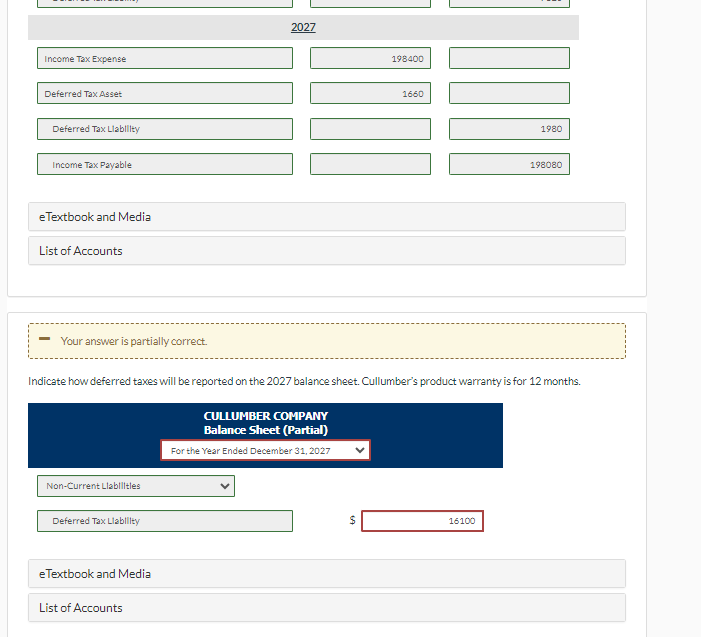The image size is (701, 637).
Task: Edit the 1980 credit amount
Action: (510, 129)
